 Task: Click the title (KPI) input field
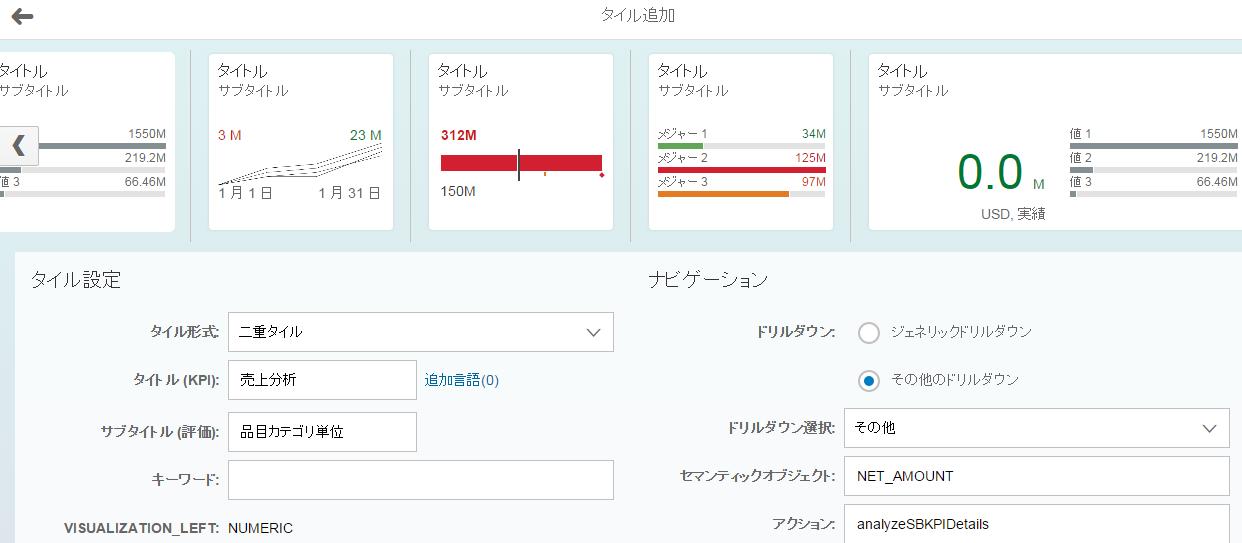click(322, 380)
